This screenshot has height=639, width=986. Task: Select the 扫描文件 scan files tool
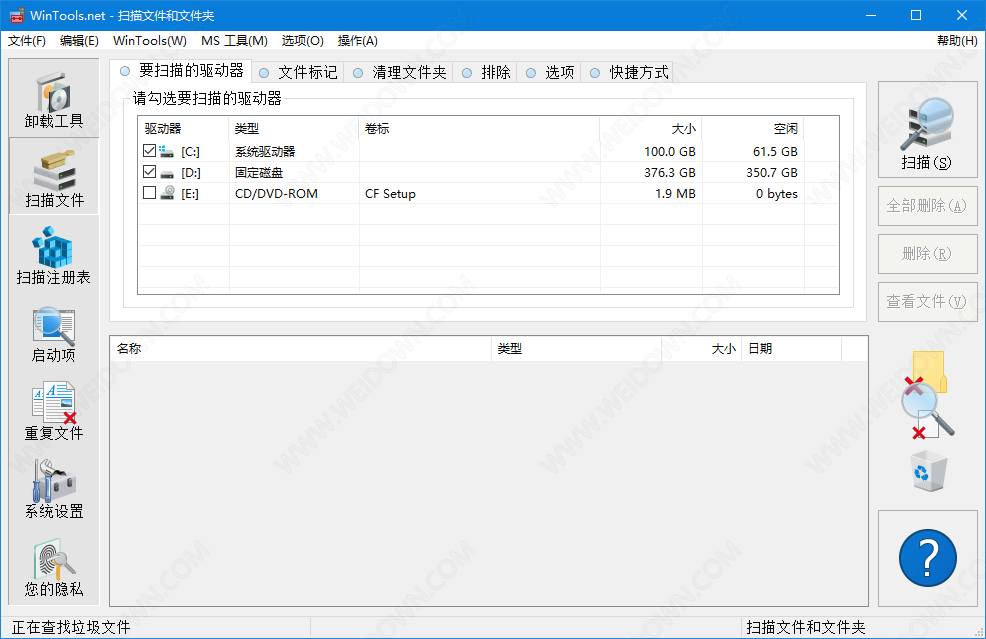coord(53,177)
